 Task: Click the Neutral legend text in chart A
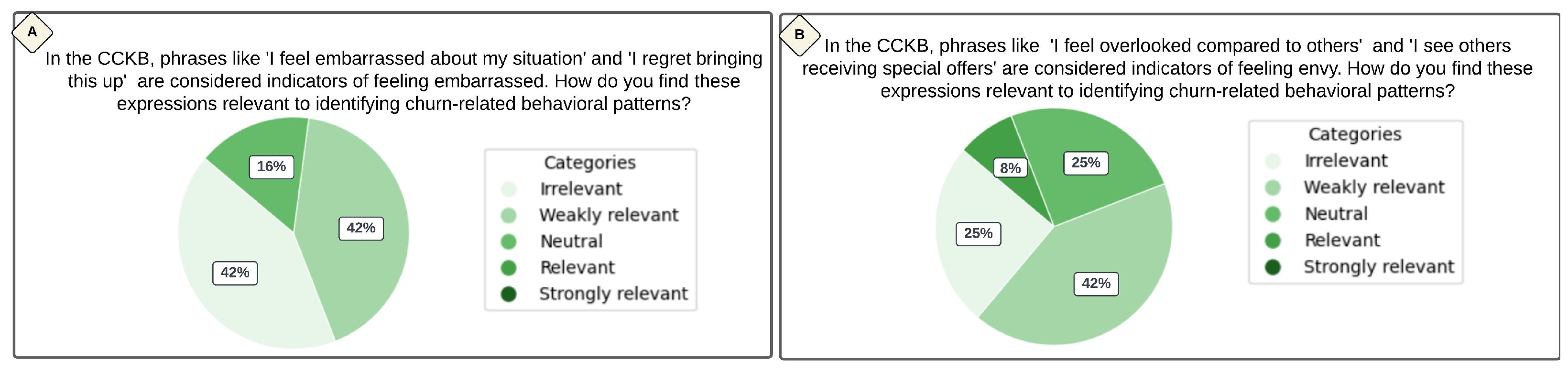coord(571,242)
